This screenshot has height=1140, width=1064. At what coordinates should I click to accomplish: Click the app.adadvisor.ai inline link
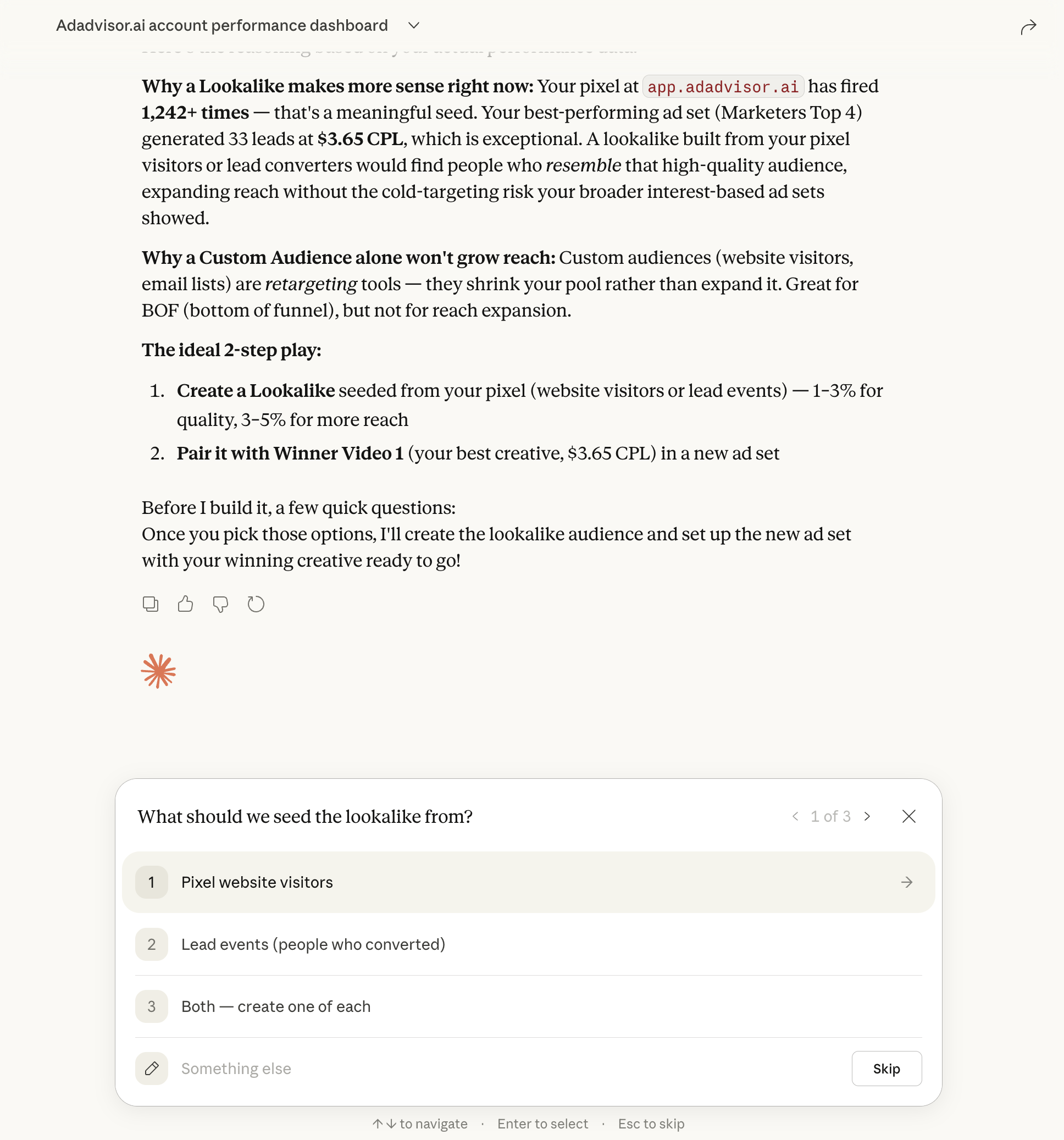tap(723, 87)
